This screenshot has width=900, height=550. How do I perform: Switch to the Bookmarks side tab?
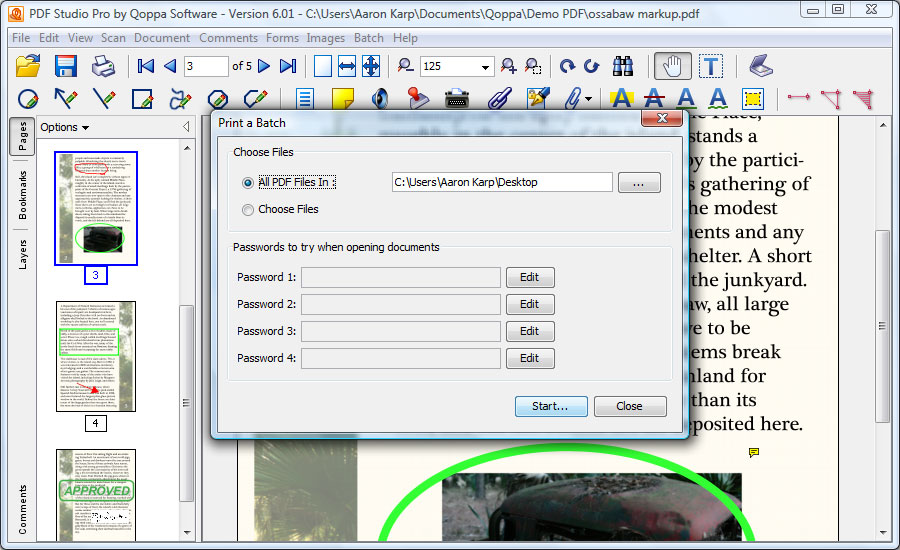click(x=22, y=195)
